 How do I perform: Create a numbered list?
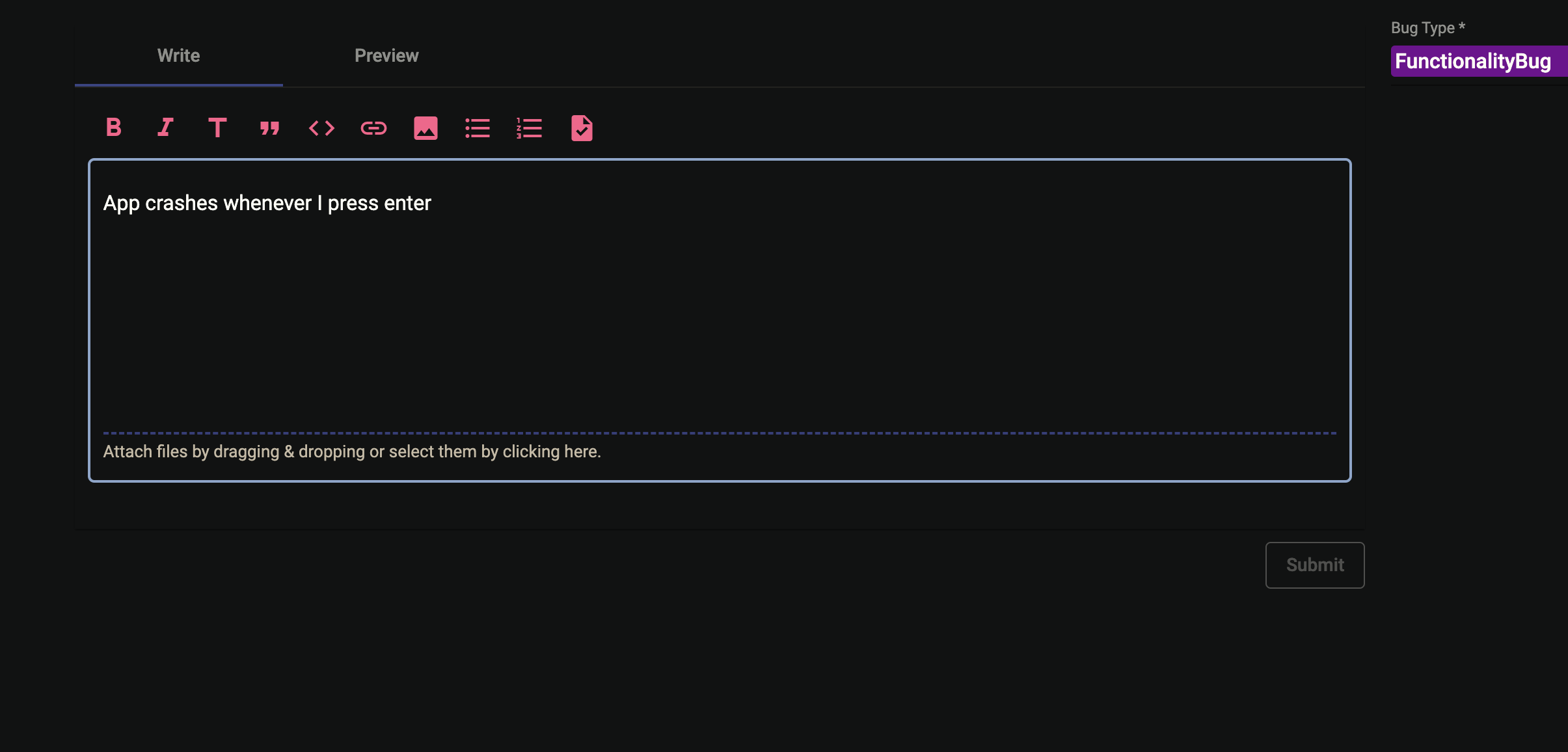coord(529,128)
